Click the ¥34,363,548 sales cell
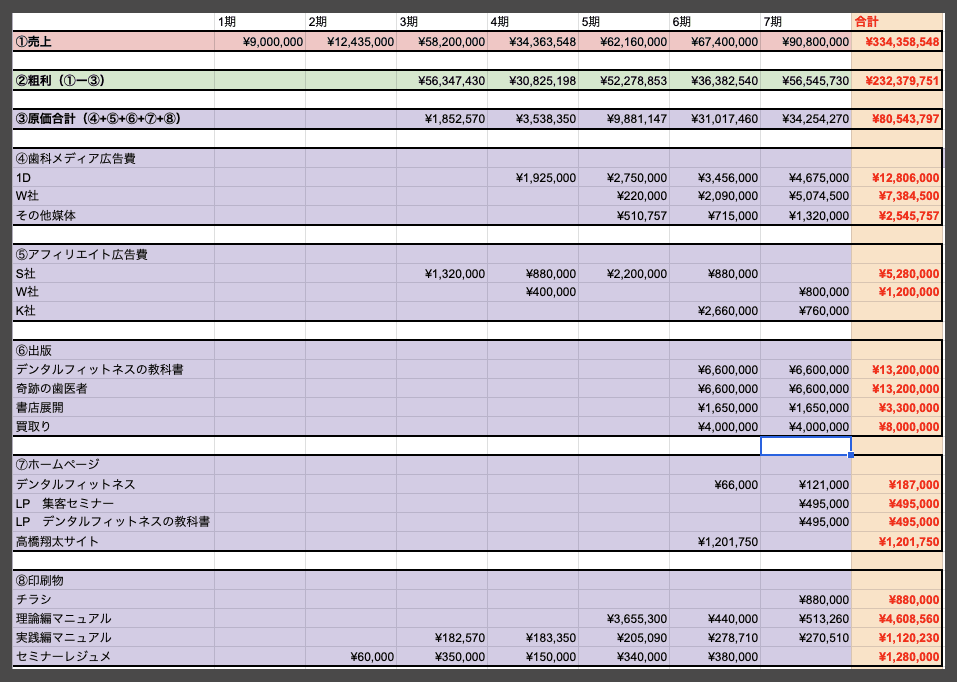 (533, 42)
